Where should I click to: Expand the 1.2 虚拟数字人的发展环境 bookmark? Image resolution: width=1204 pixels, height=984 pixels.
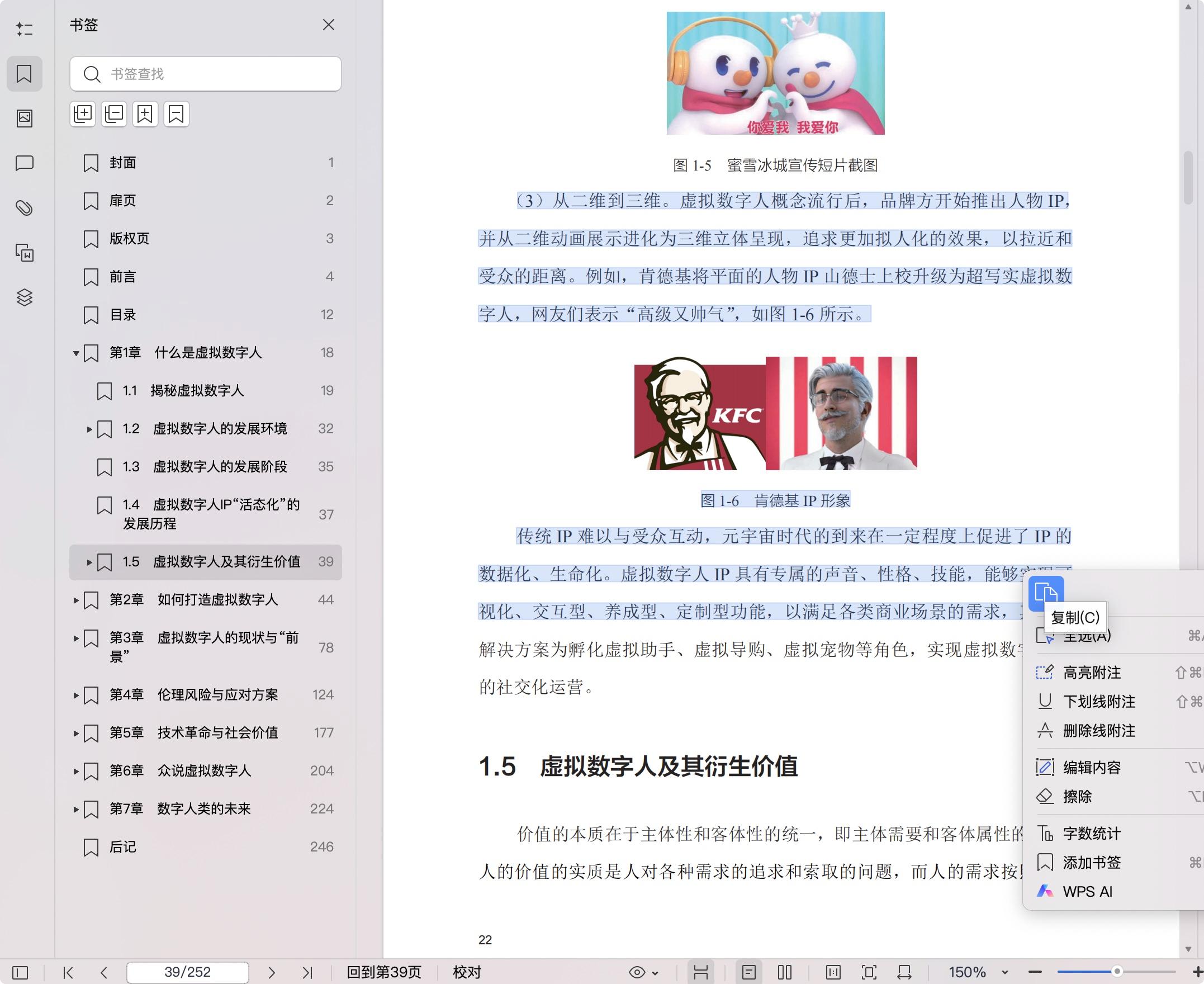[x=89, y=429]
